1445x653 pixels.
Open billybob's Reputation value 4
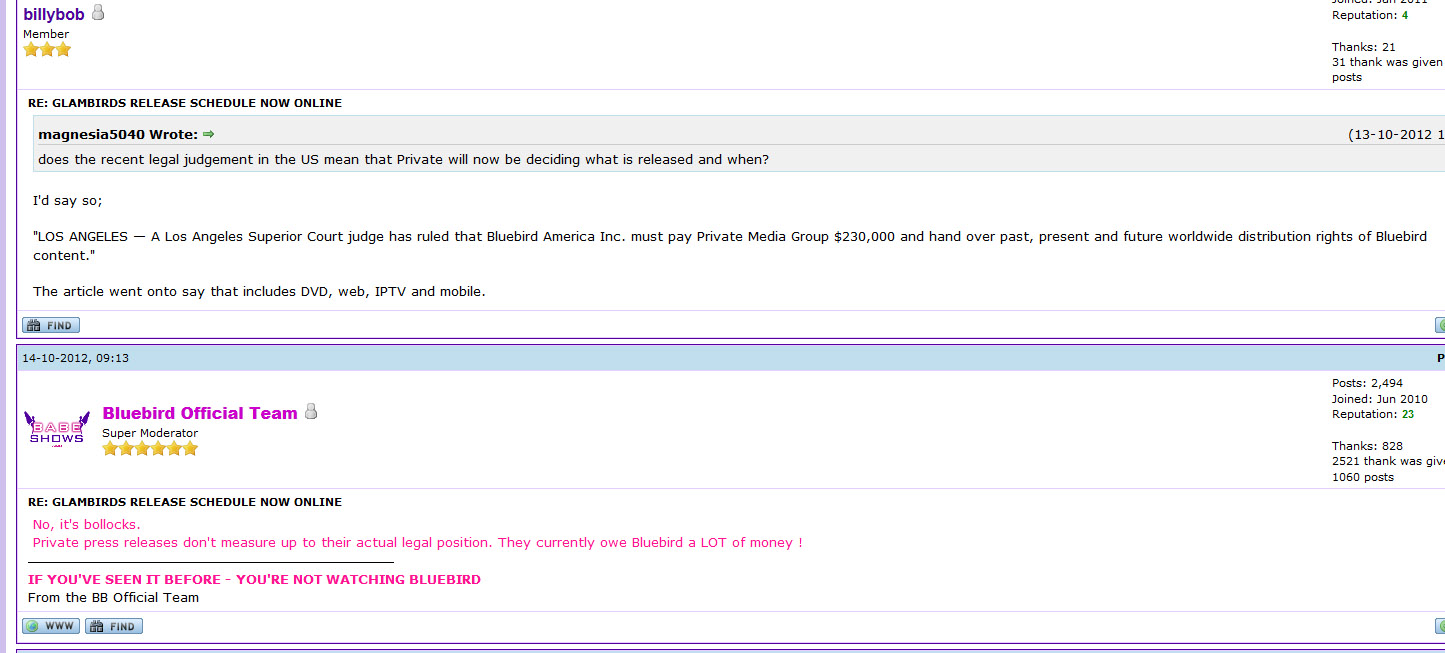coord(1404,15)
